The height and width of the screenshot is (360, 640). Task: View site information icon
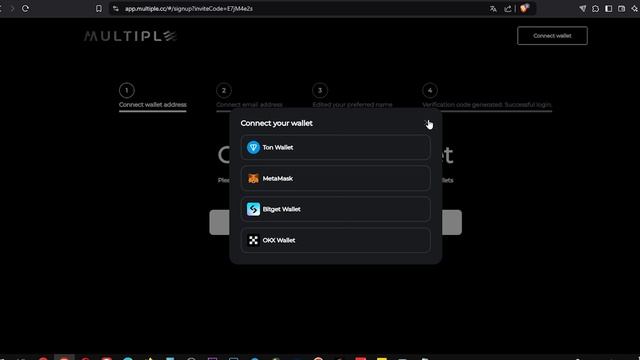point(116,9)
